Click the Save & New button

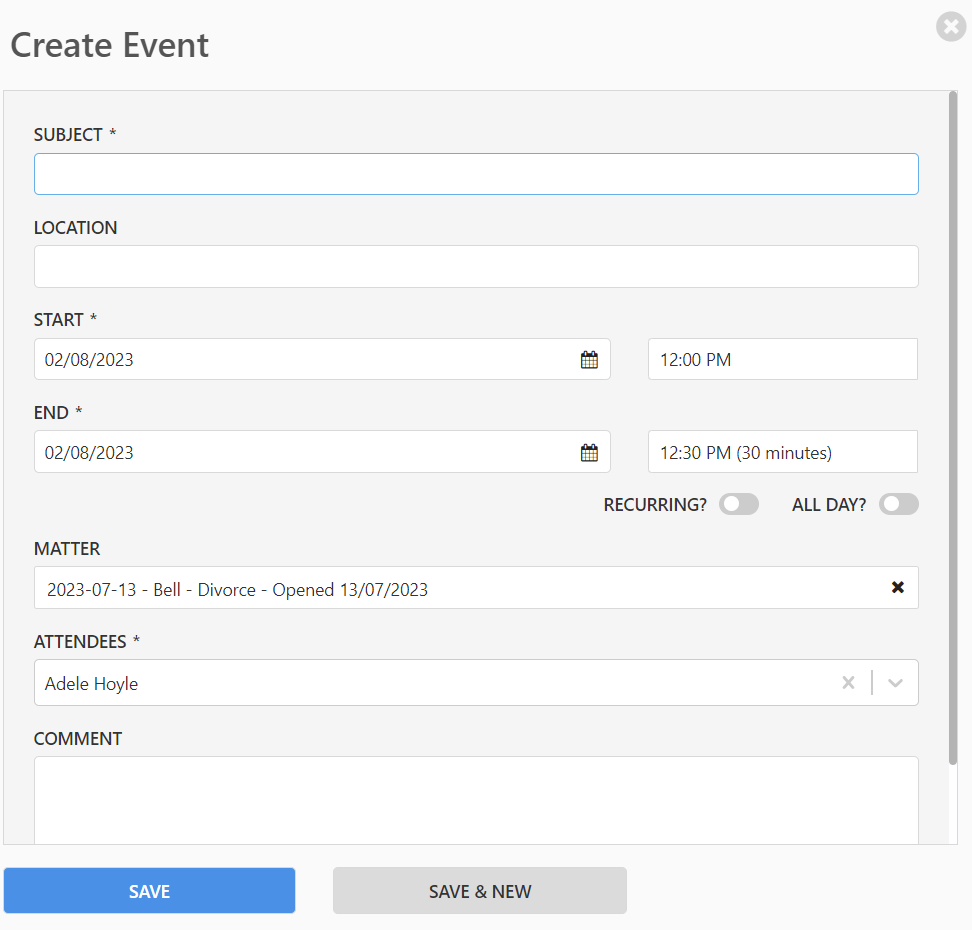(480, 890)
